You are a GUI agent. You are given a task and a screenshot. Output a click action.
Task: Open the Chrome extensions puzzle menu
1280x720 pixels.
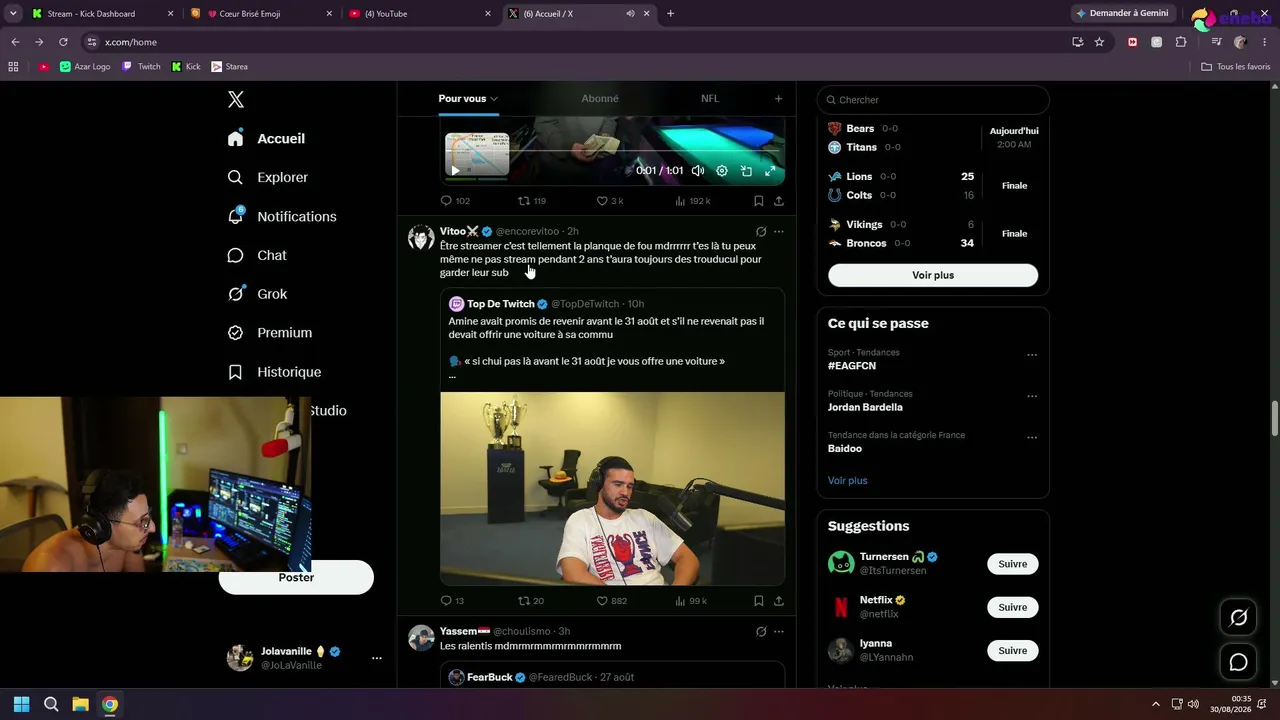pos(1181,42)
